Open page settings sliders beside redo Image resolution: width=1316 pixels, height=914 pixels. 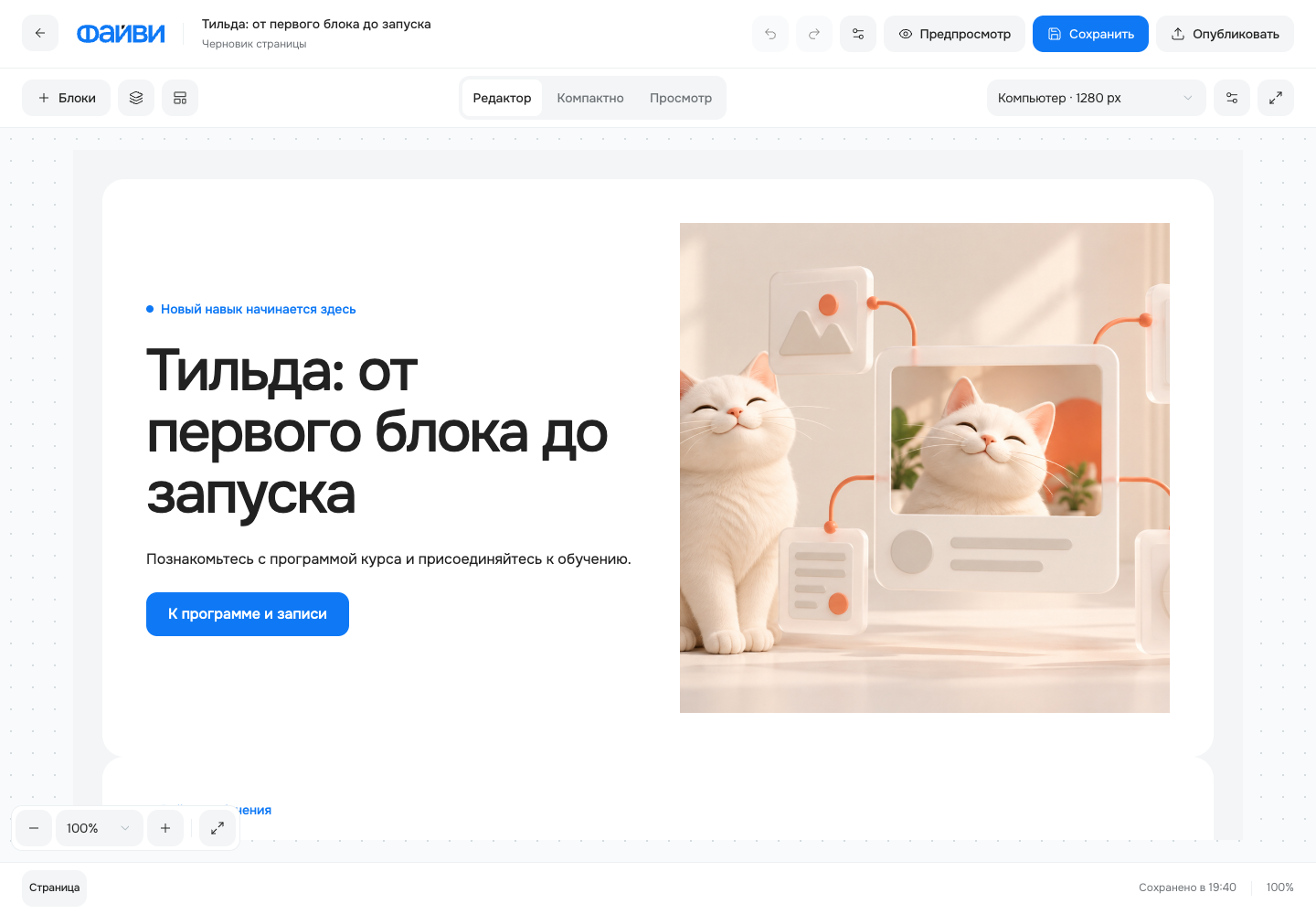(x=858, y=34)
